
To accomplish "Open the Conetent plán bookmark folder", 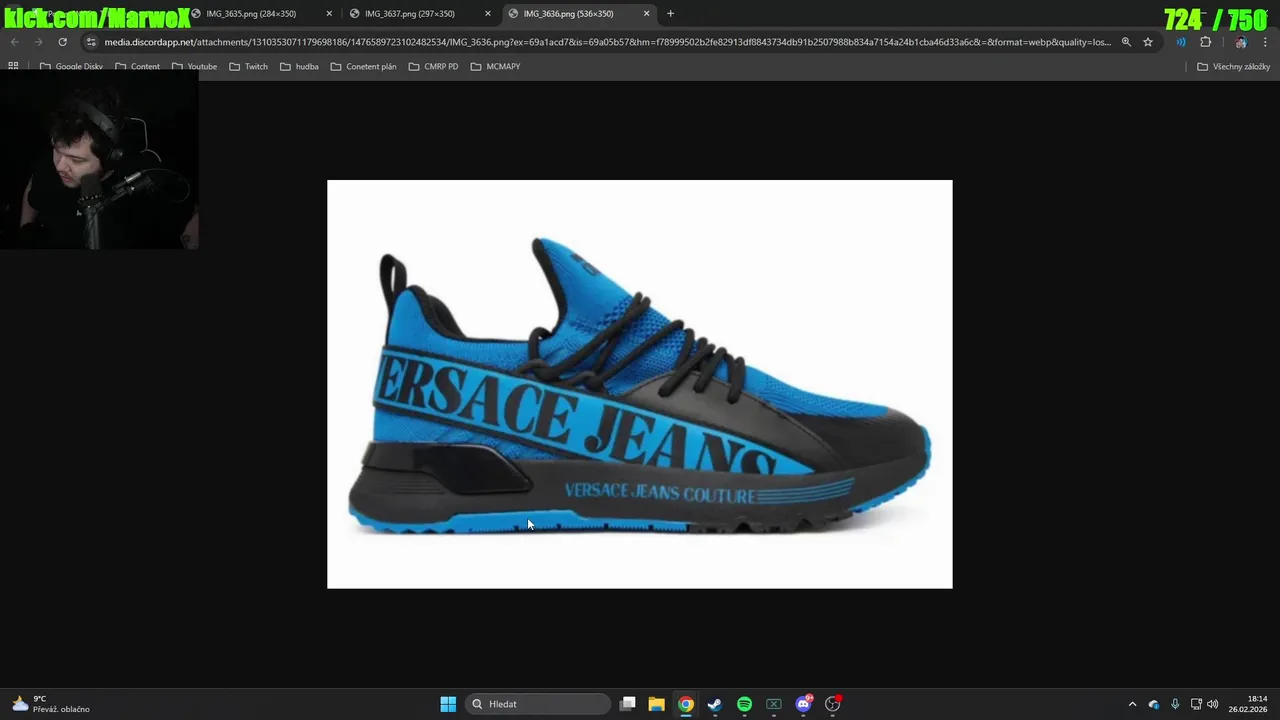I will coord(363,66).
